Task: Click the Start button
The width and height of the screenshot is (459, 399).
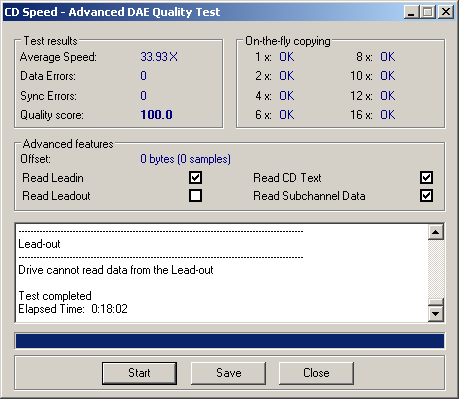Action: tap(139, 373)
